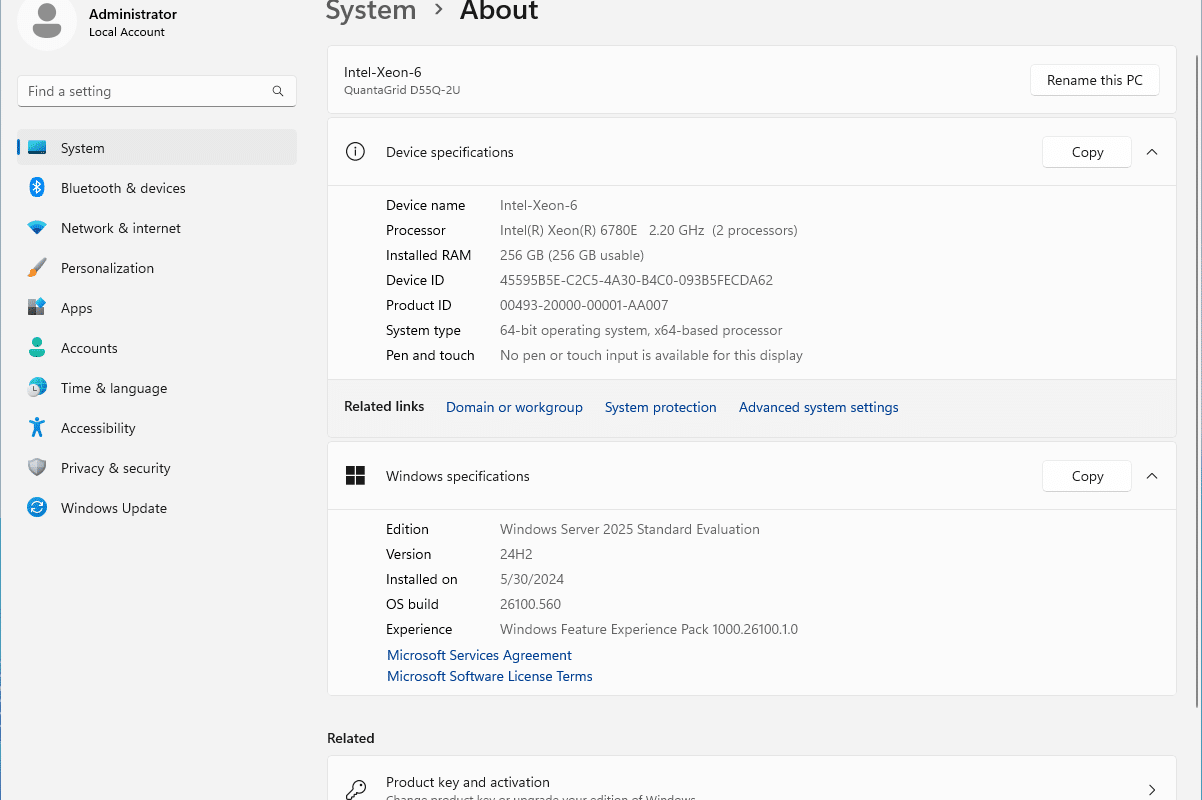Click the Pen and touch value text
Viewport: 1202px width, 800px height.
tap(651, 355)
